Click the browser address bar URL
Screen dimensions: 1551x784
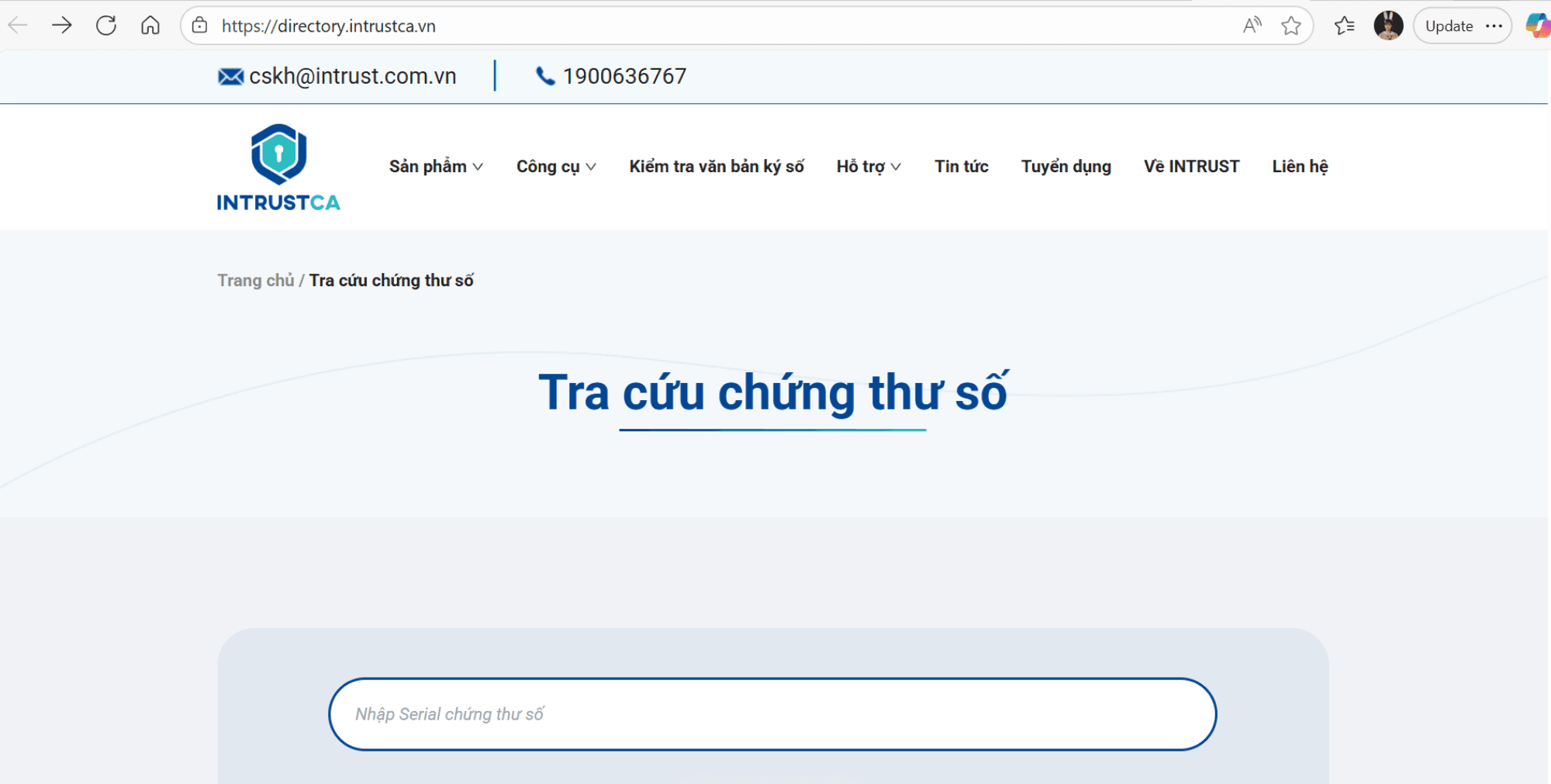tap(329, 26)
